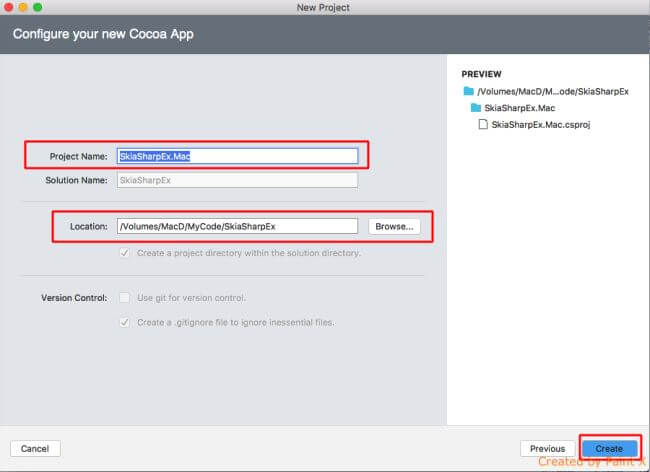Click the Project Name text field
Viewport: 650px width, 472px height.
click(x=238, y=156)
